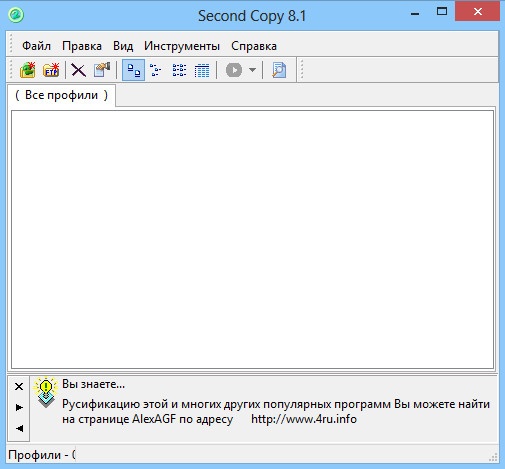Click the Вы знаете... heading
Screen dimensions: 505x469
pyautogui.click(x=93, y=384)
